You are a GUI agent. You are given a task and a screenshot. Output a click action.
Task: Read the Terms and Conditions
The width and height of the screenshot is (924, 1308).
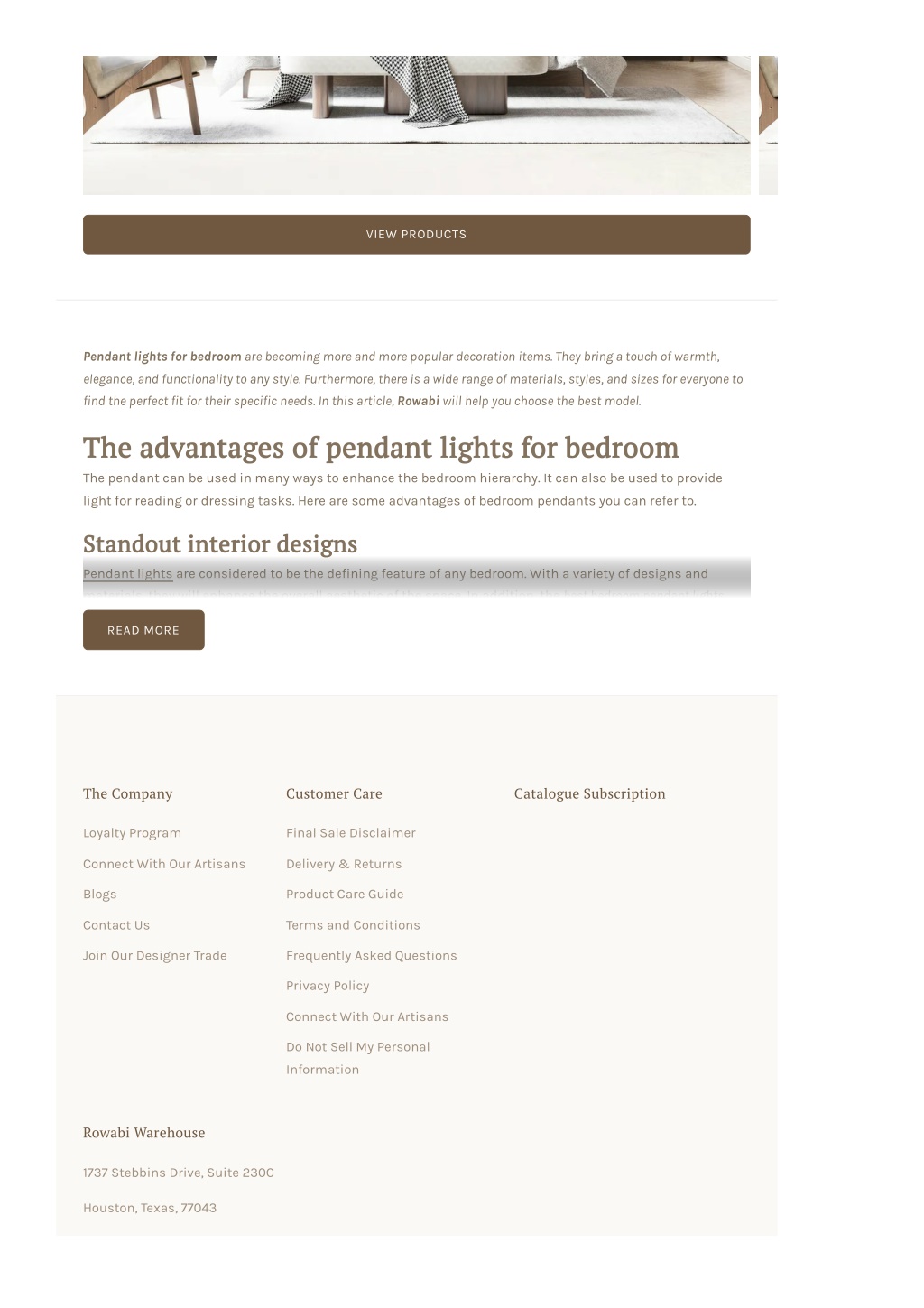pos(353,925)
